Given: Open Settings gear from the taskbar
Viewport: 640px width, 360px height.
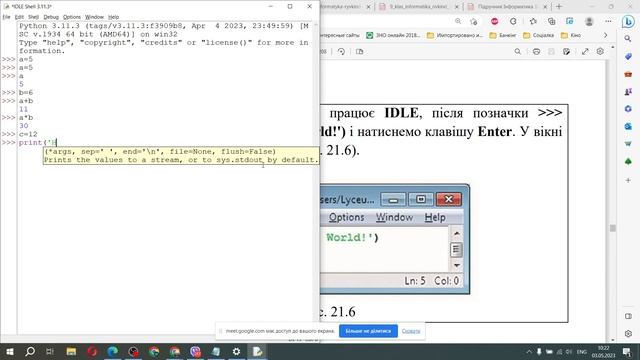Looking at the screenshot, I should point(236,351).
